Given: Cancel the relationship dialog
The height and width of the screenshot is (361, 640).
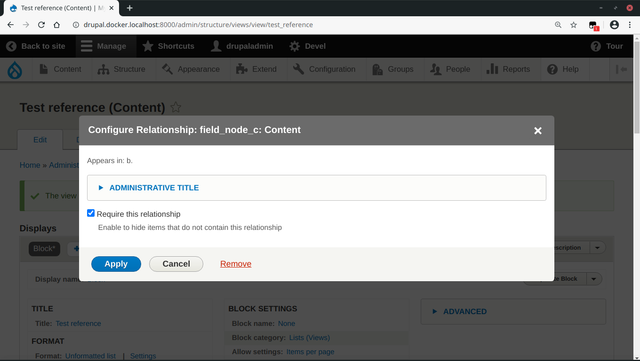Looking at the screenshot, I should tap(176, 264).
